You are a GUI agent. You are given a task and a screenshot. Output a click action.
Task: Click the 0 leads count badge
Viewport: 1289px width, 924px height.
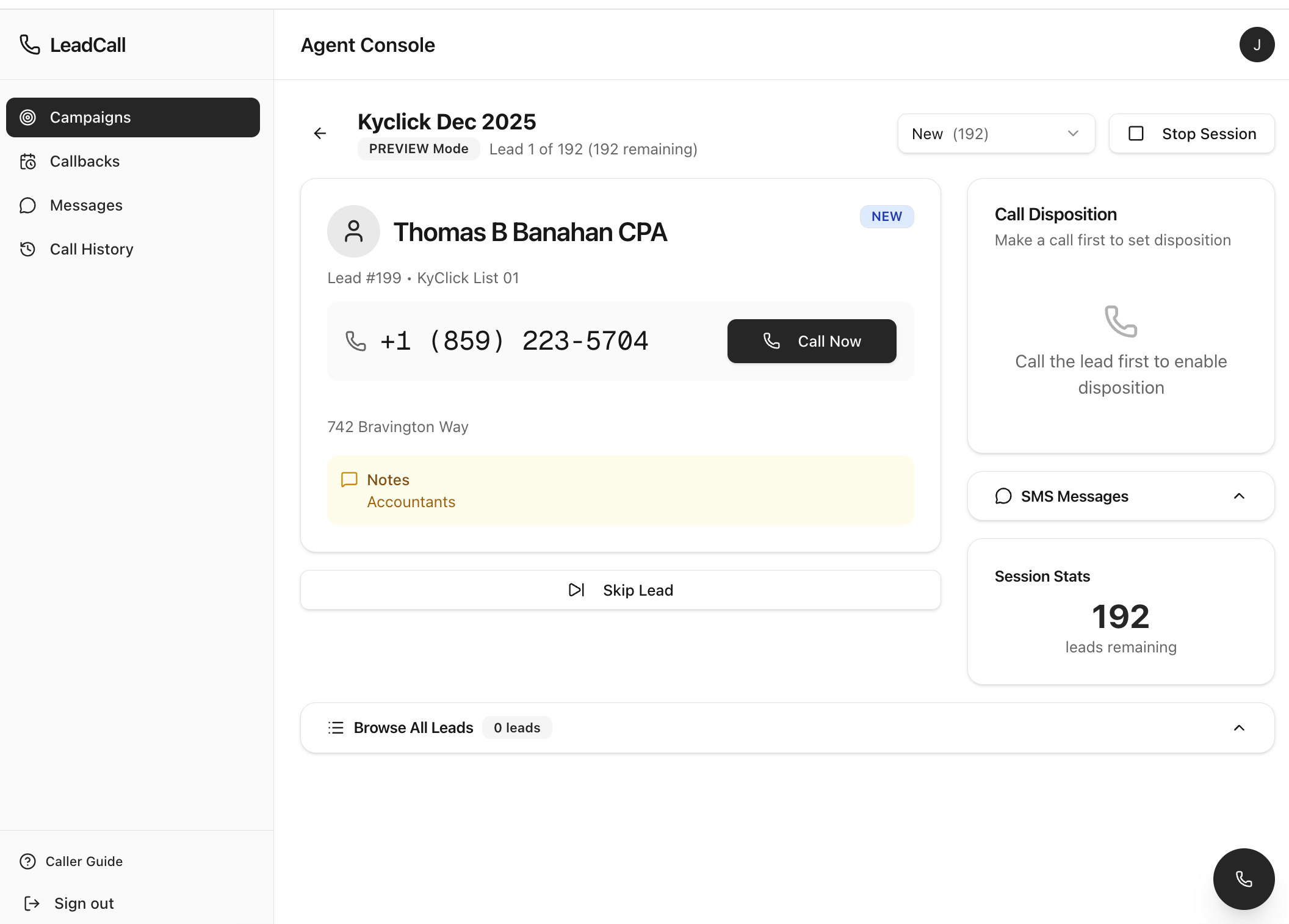click(517, 727)
